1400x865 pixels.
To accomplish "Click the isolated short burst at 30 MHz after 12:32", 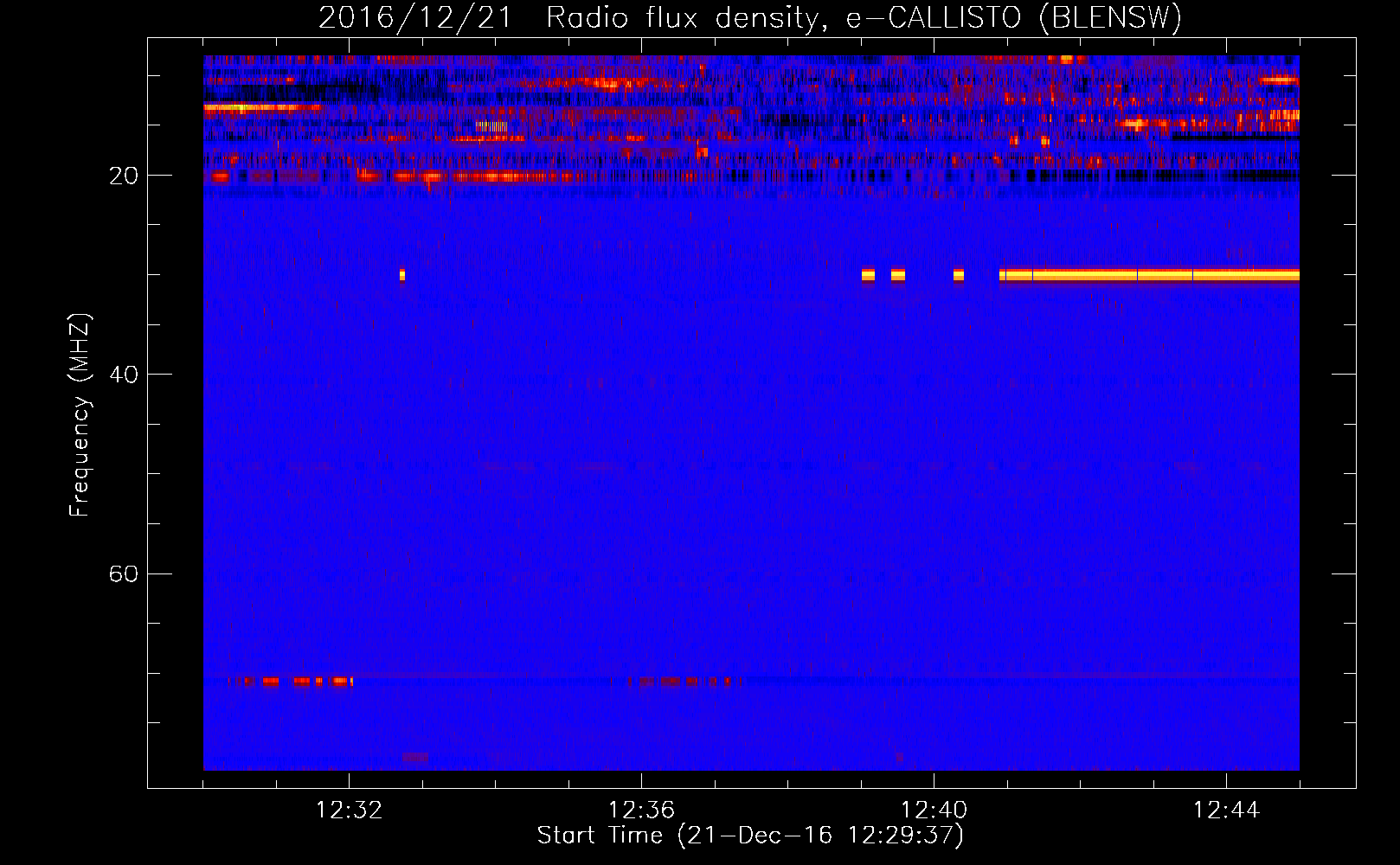I will pos(402,275).
